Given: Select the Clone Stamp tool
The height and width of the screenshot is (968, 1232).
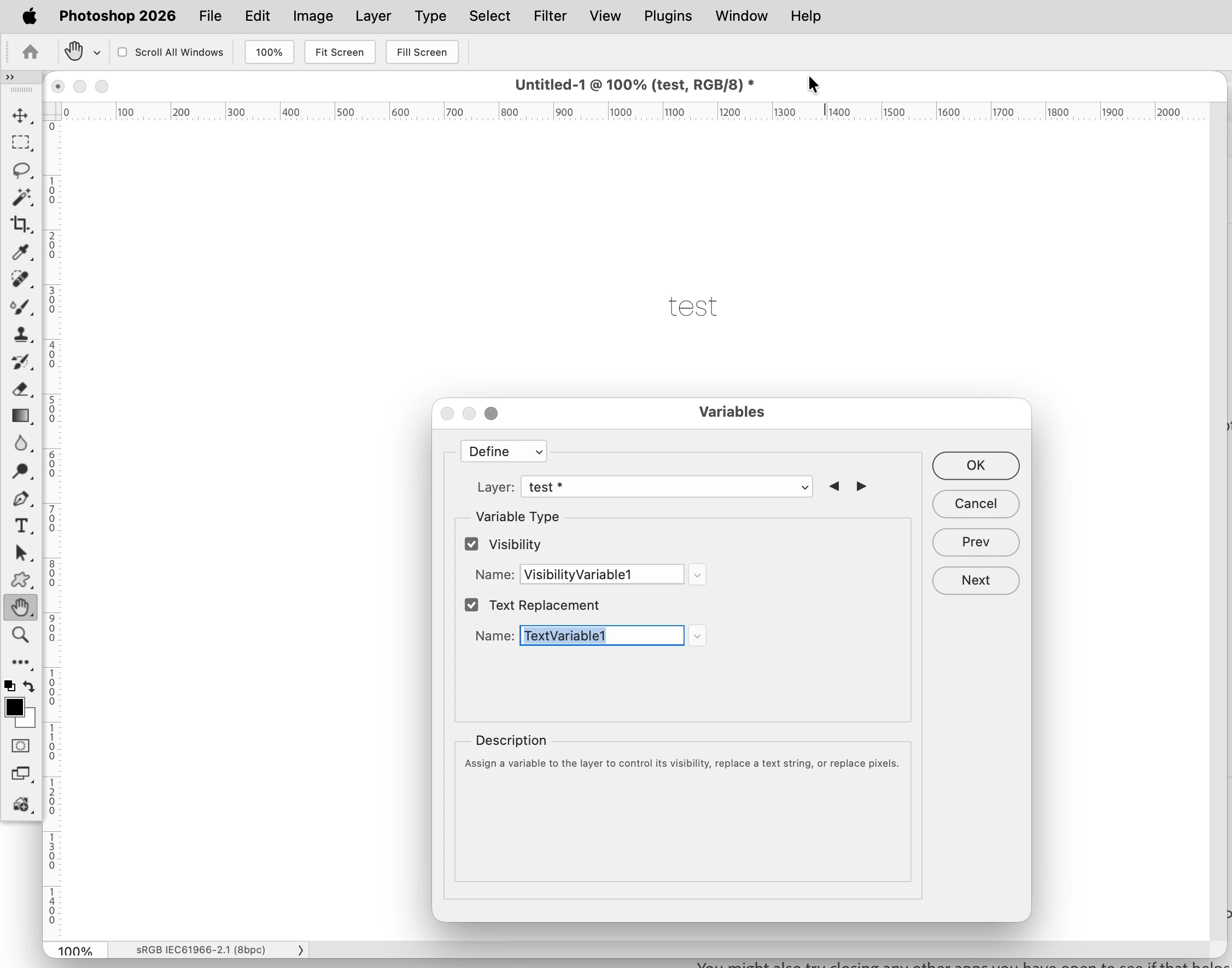Looking at the screenshot, I should click(20, 334).
